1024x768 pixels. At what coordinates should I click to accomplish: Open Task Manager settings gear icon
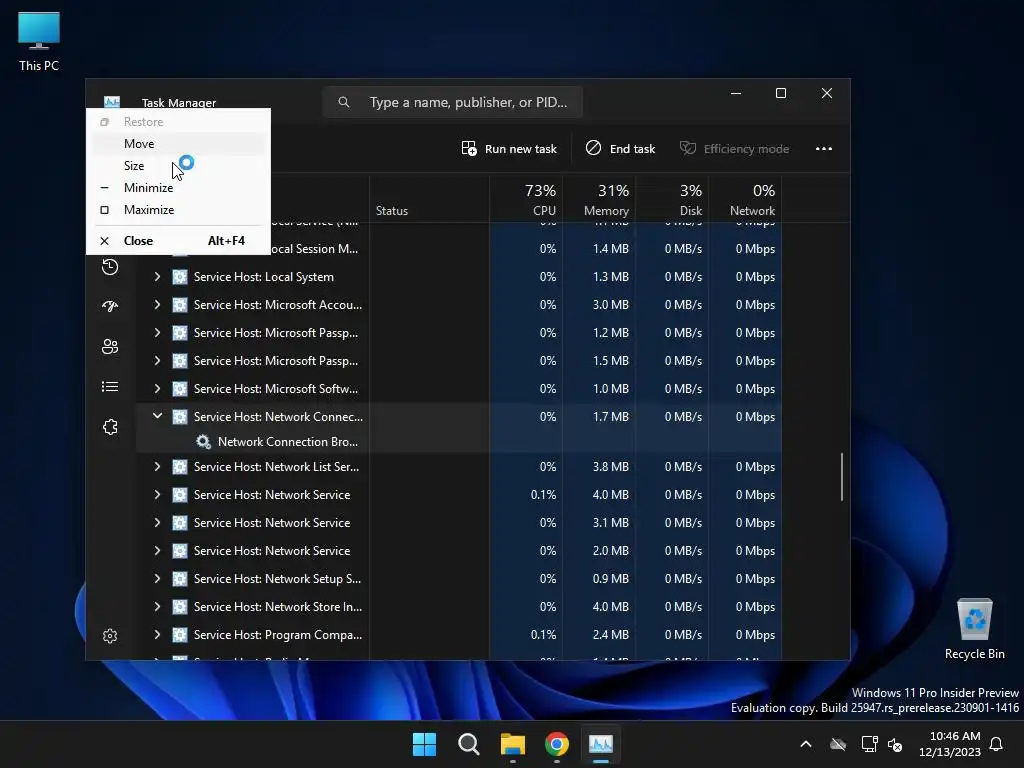pyautogui.click(x=110, y=635)
